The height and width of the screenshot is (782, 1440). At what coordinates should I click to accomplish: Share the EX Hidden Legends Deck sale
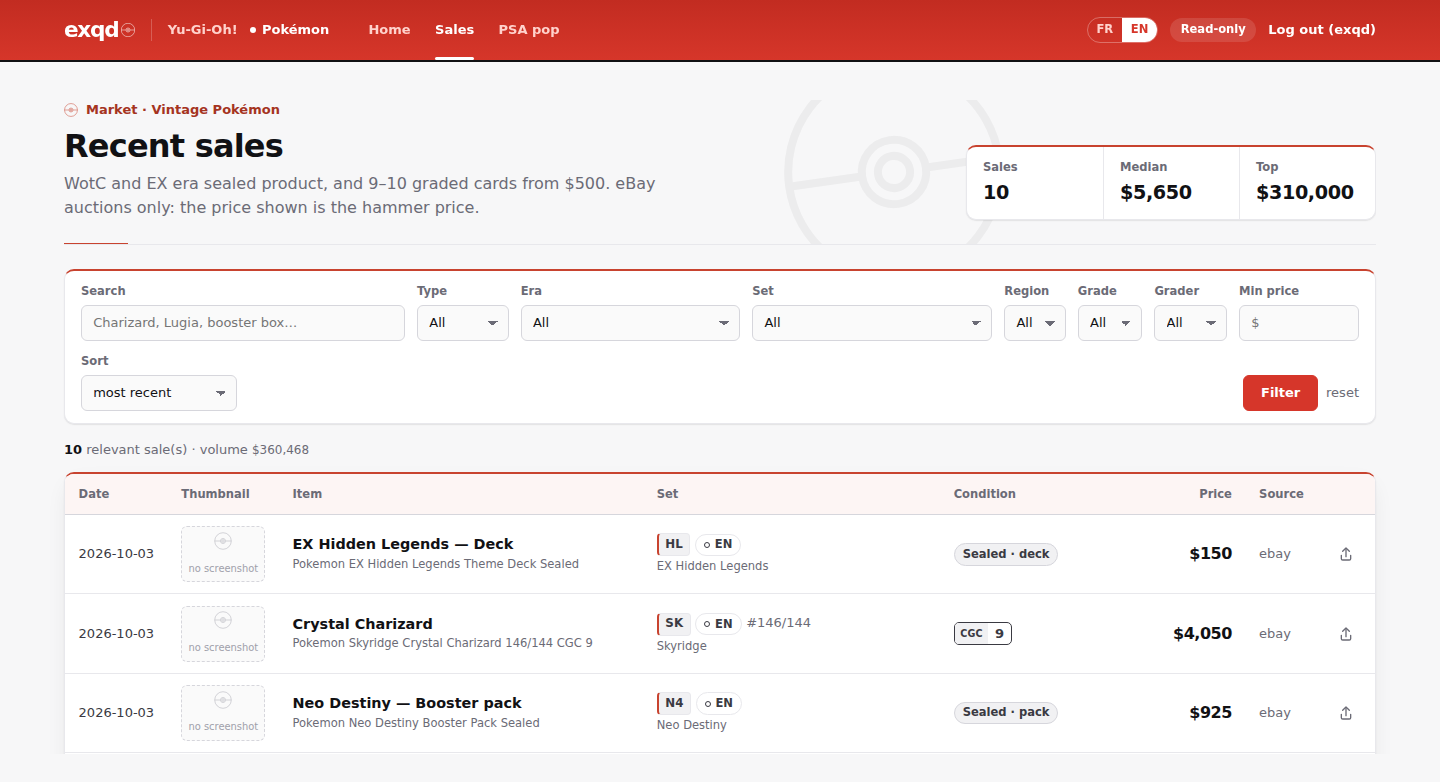(1346, 554)
